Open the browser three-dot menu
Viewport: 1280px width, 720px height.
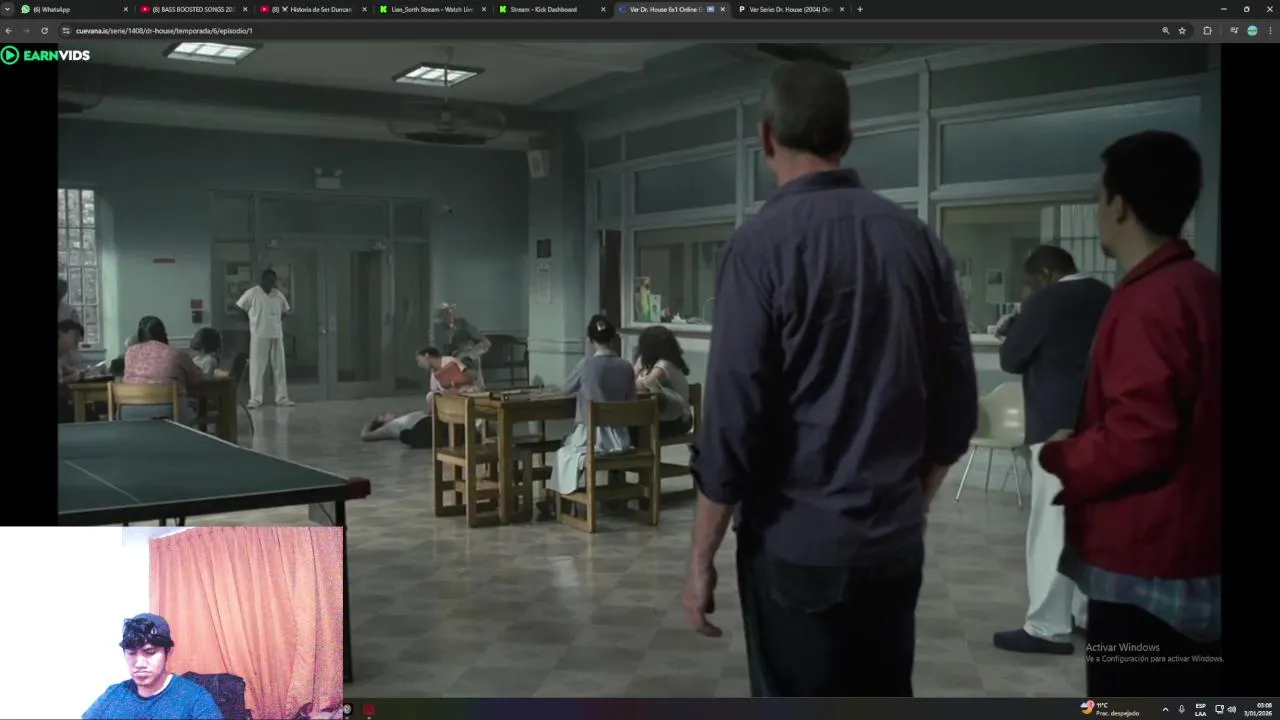pos(1270,31)
